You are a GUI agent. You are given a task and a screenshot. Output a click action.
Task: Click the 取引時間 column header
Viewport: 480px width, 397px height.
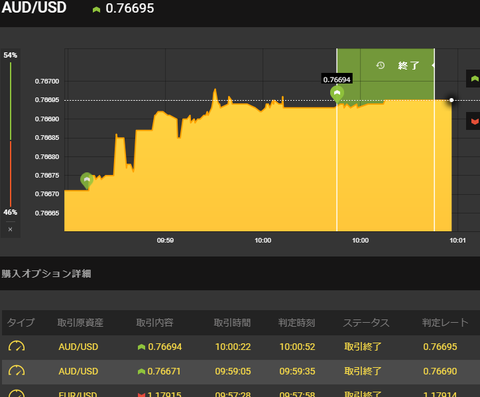coord(232,323)
